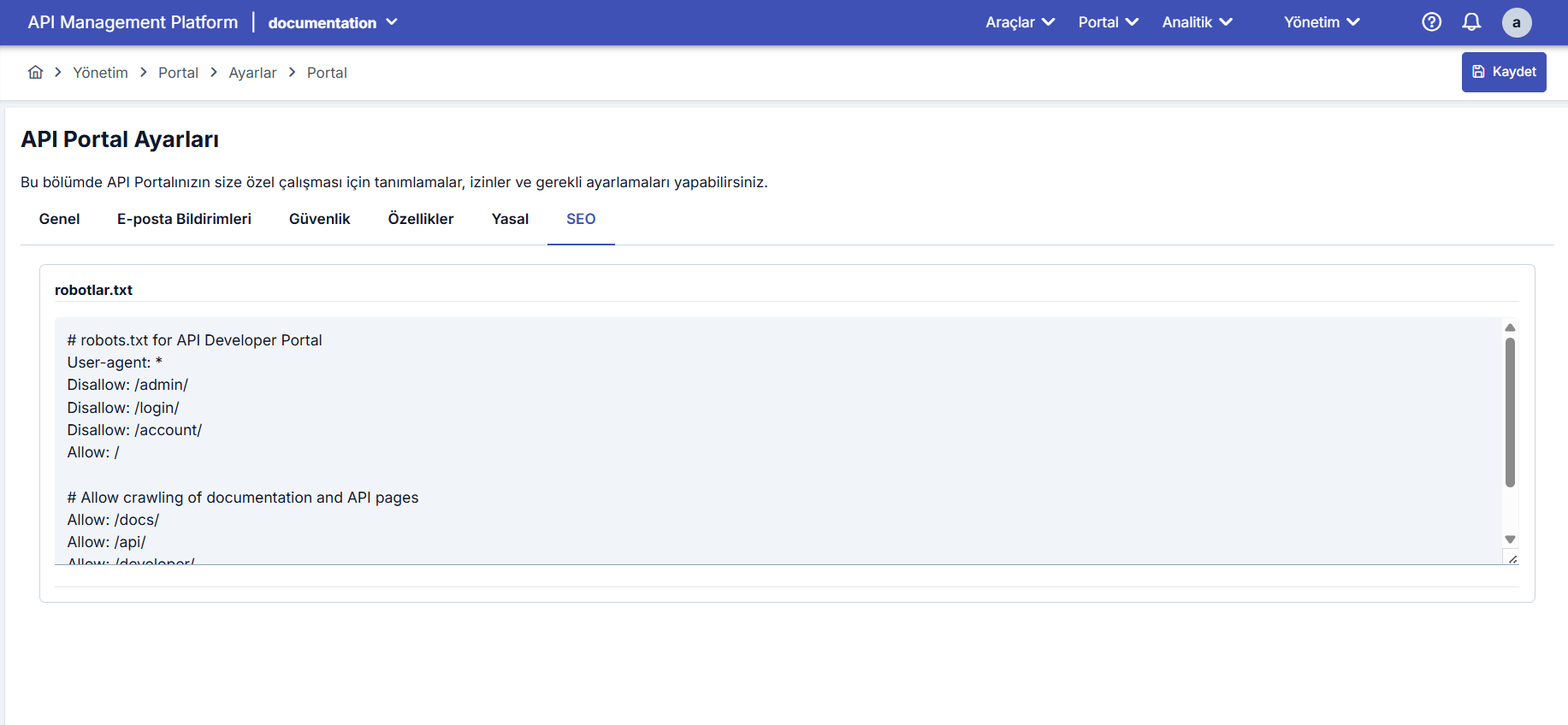Select the Güvenlik tab

(x=319, y=219)
